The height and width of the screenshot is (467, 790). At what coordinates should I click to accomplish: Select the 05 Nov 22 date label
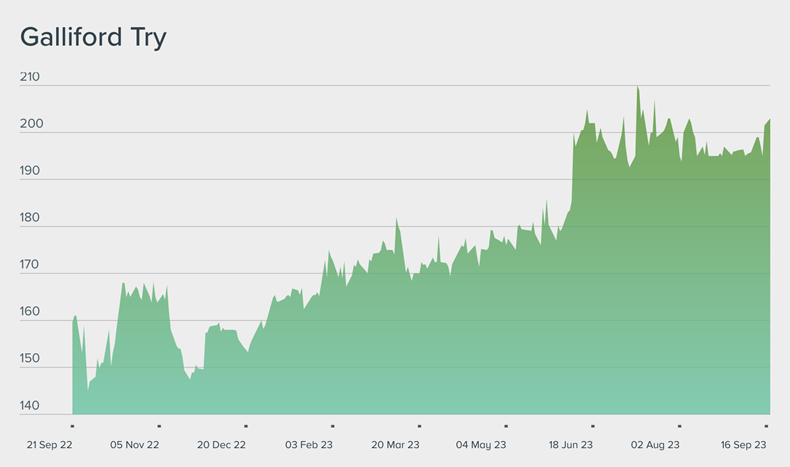click(x=135, y=445)
